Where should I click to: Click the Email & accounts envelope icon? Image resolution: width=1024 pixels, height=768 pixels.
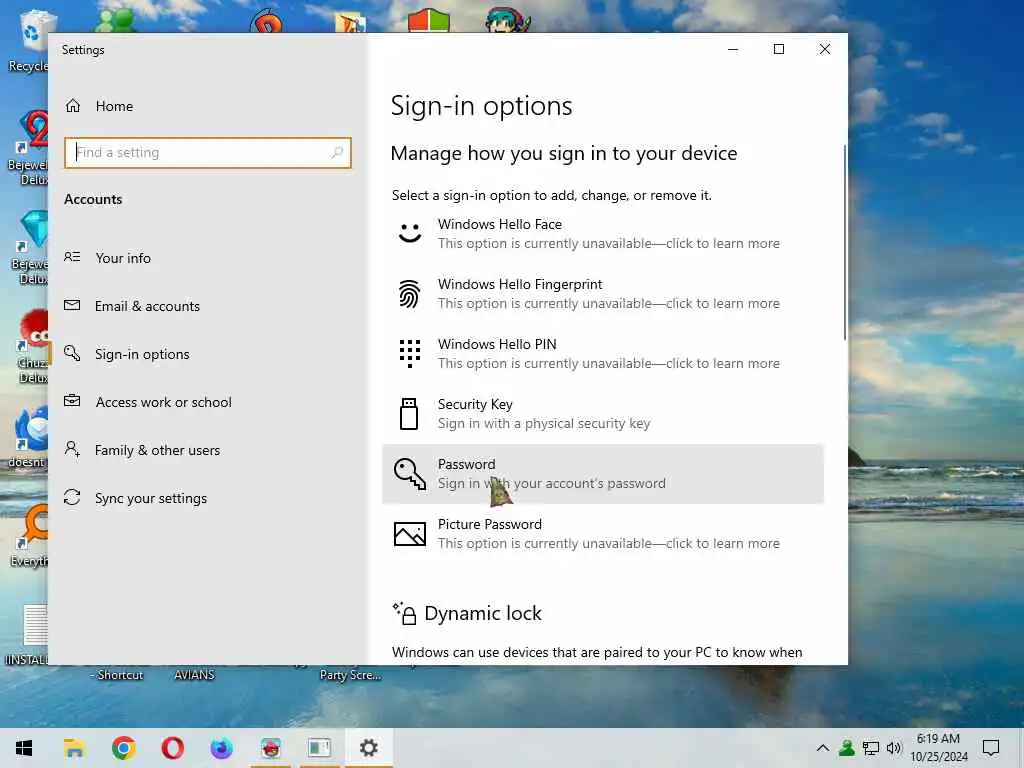coord(72,305)
